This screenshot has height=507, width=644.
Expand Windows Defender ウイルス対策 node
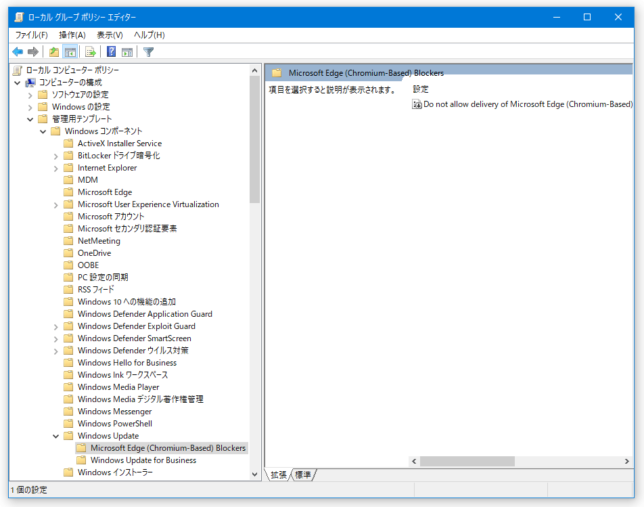[56, 351]
